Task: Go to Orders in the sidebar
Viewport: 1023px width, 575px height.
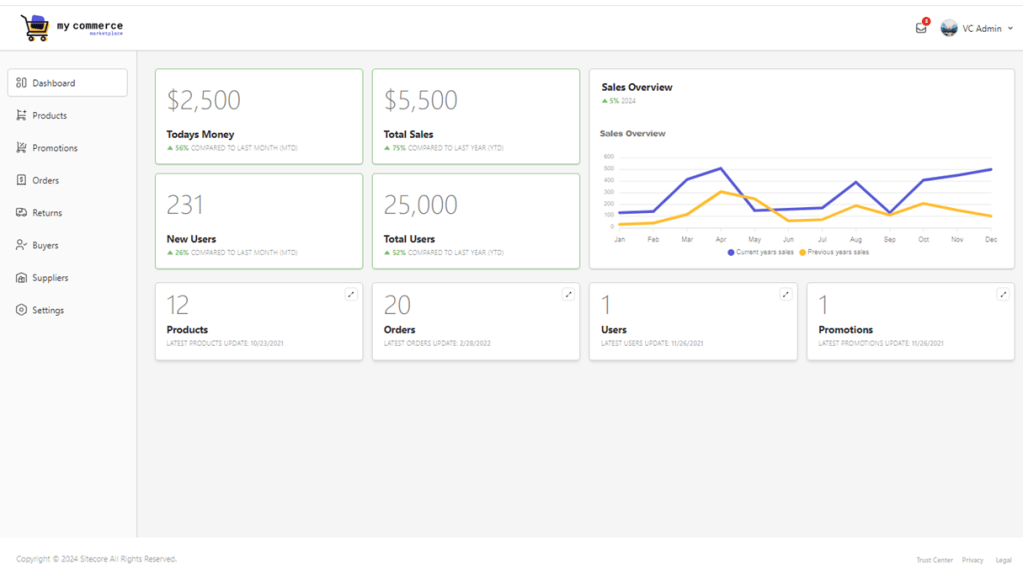Action: click(45, 181)
